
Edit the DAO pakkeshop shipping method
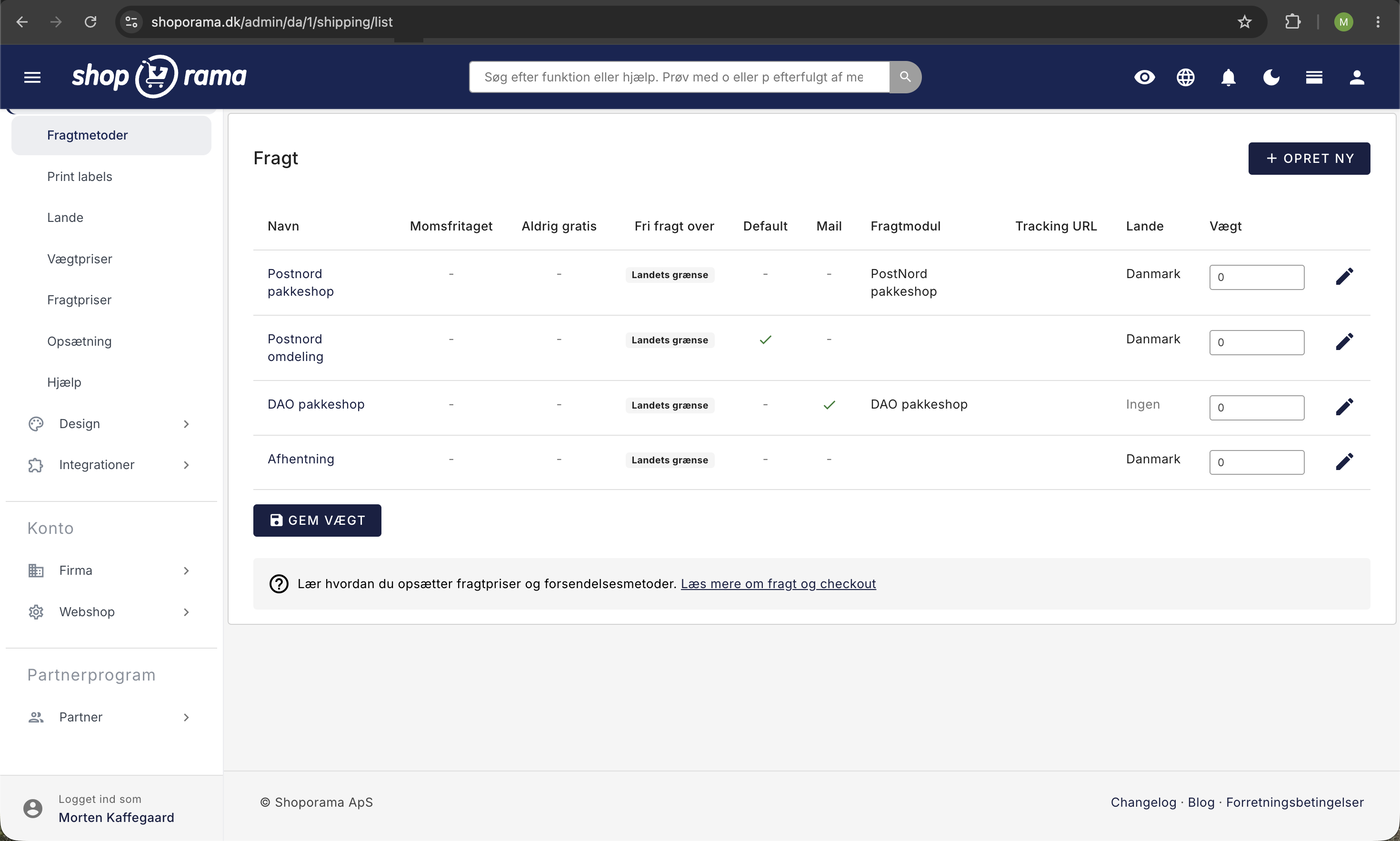(1345, 407)
